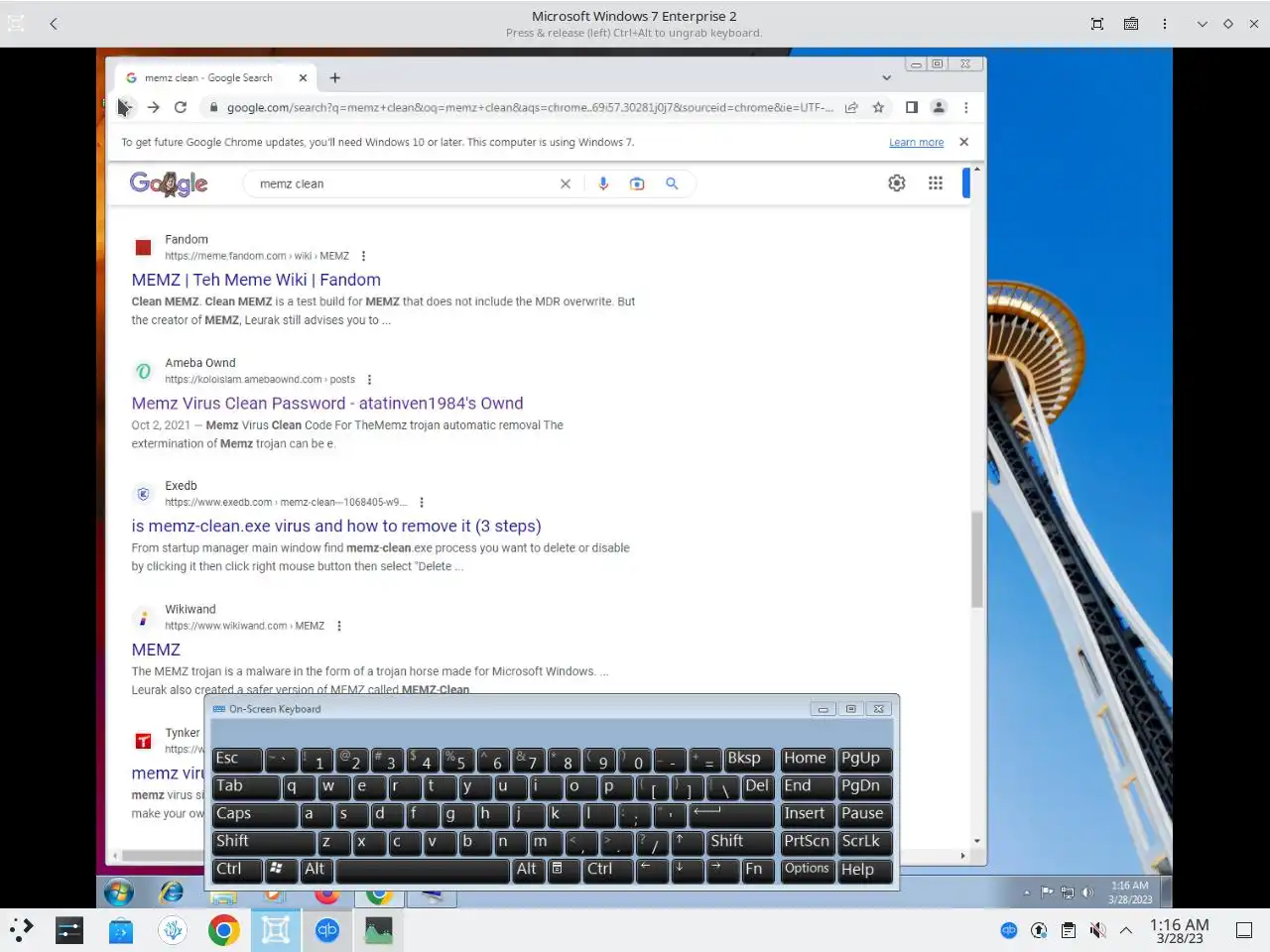1270x952 pixels.
Task: Open more options for Fandom result
Action: point(363,256)
